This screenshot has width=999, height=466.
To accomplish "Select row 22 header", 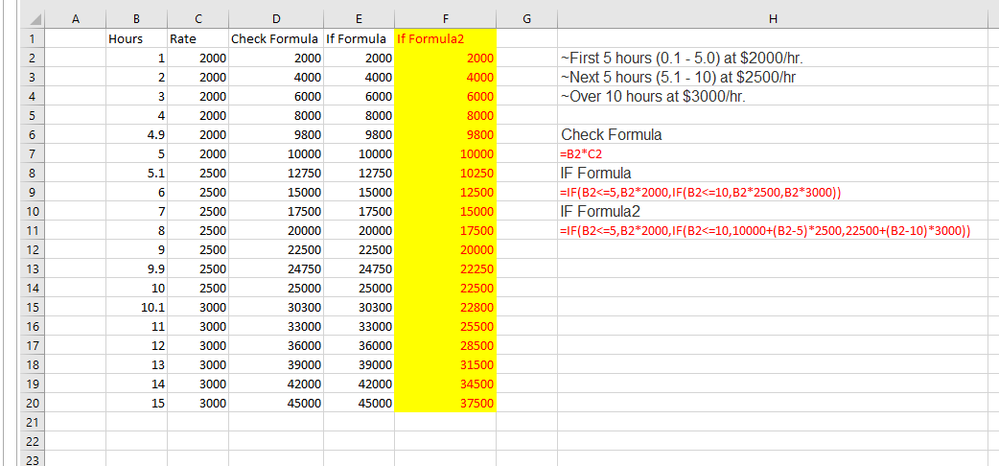I will pyautogui.click(x=33, y=441).
